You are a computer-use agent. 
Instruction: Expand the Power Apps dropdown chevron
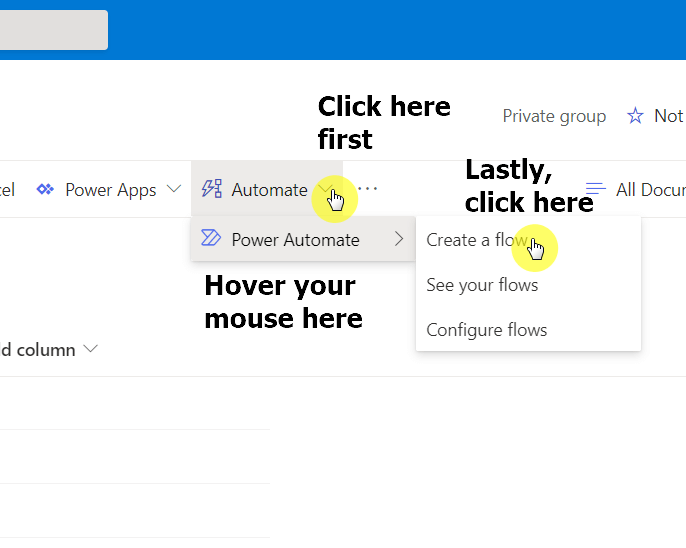pos(174,189)
